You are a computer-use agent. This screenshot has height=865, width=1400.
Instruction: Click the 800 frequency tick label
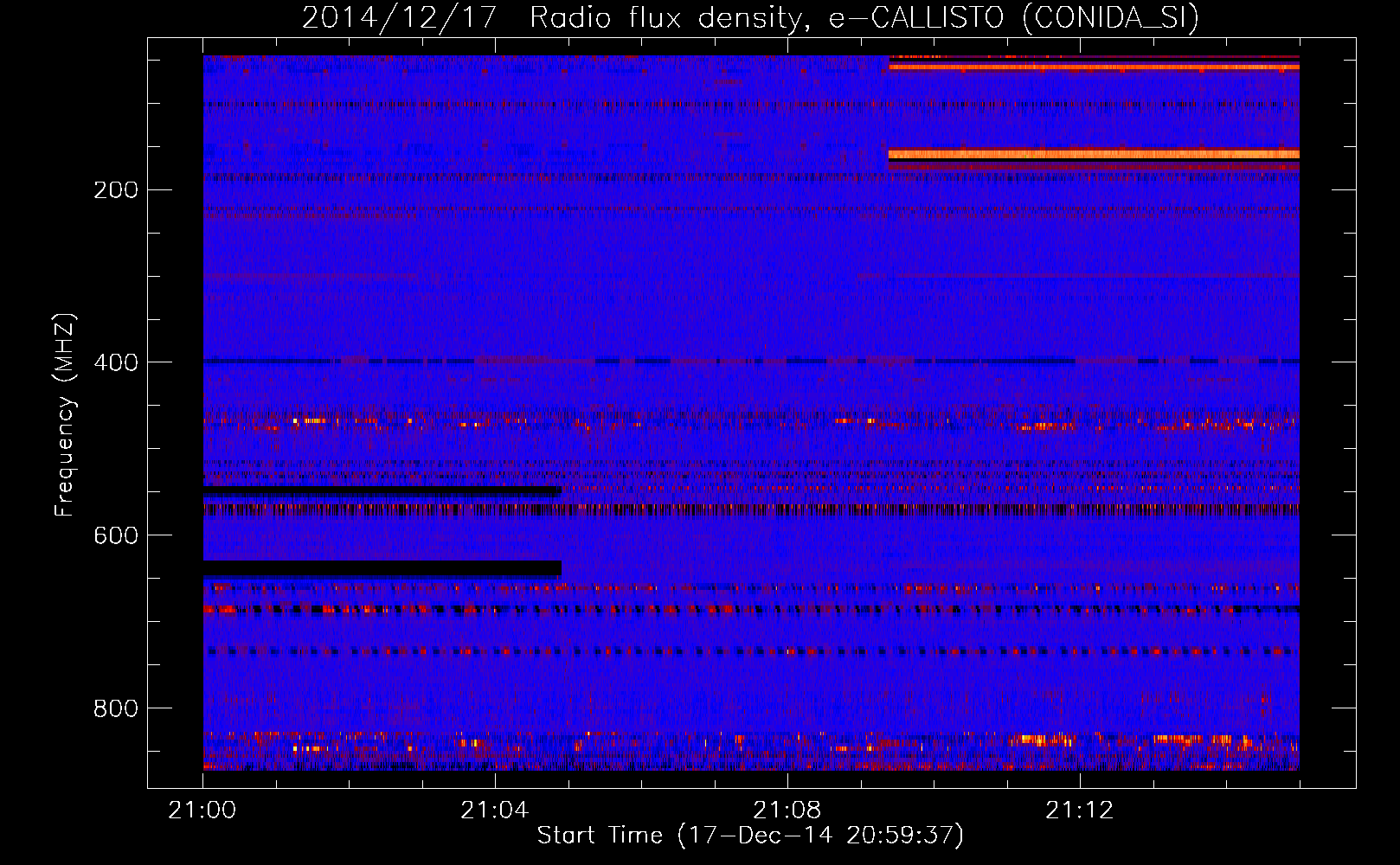tap(116, 708)
